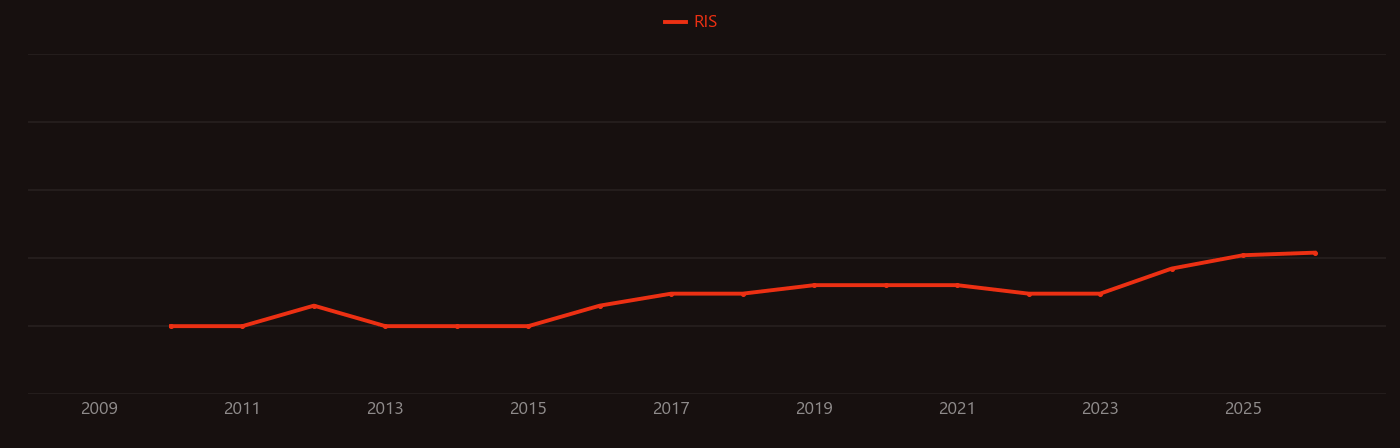Toggle the RIS series in the legend
Viewport: 1400px width, 448px height.
690,22
